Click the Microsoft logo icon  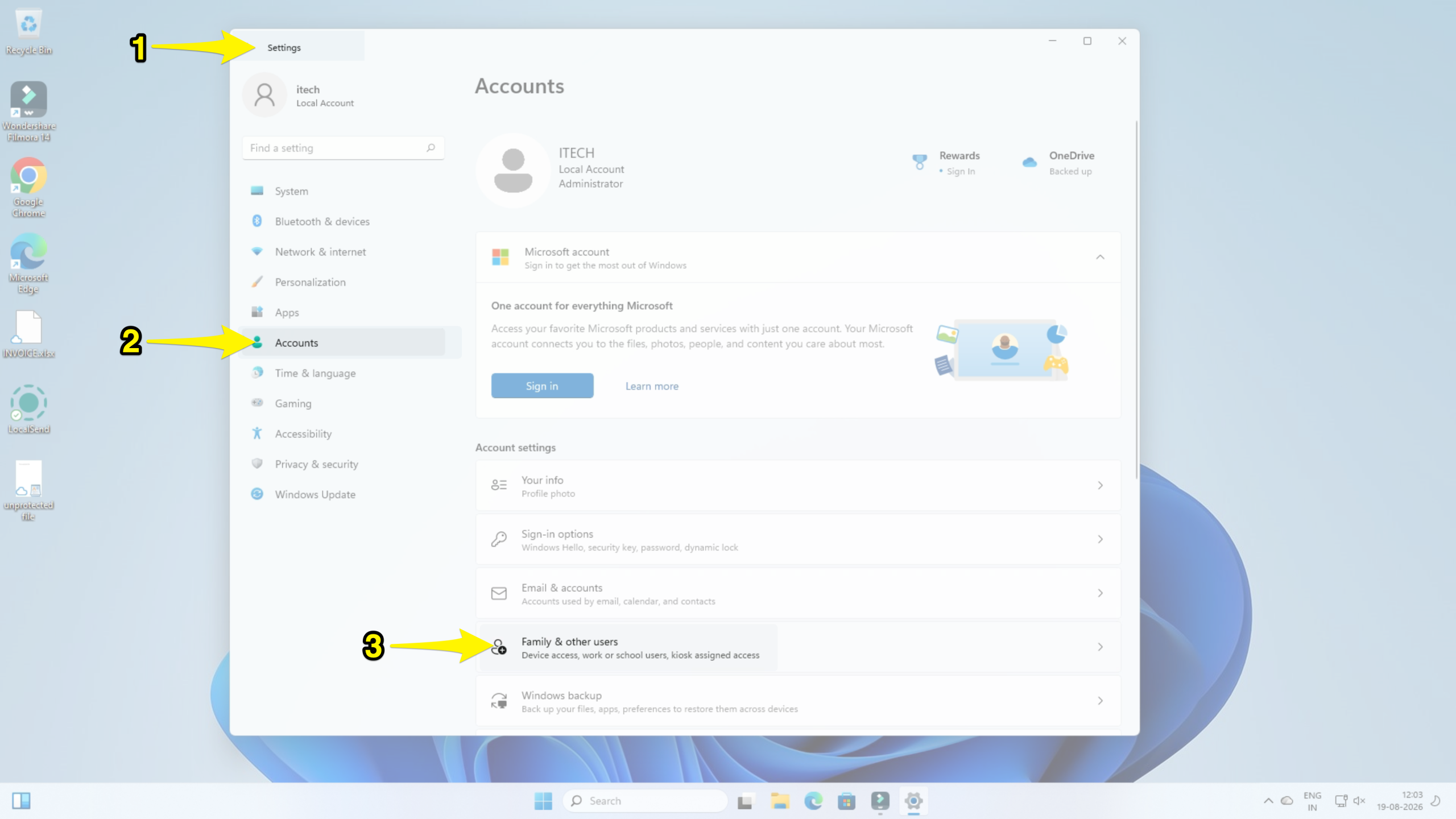pyautogui.click(x=500, y=257)
